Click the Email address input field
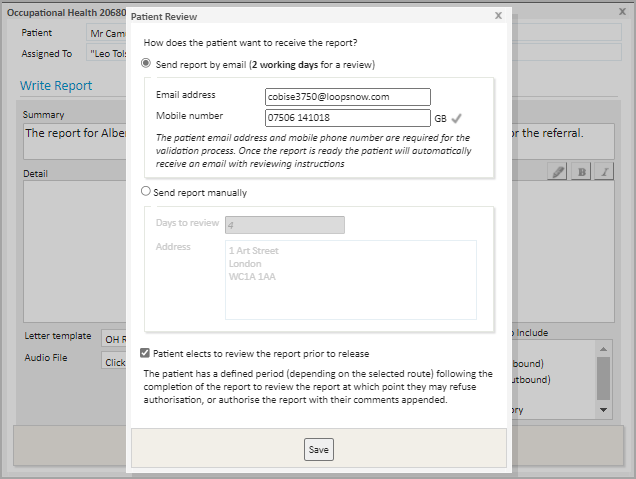The width and height of the screenshot is (636, 479). coord(347,97)
